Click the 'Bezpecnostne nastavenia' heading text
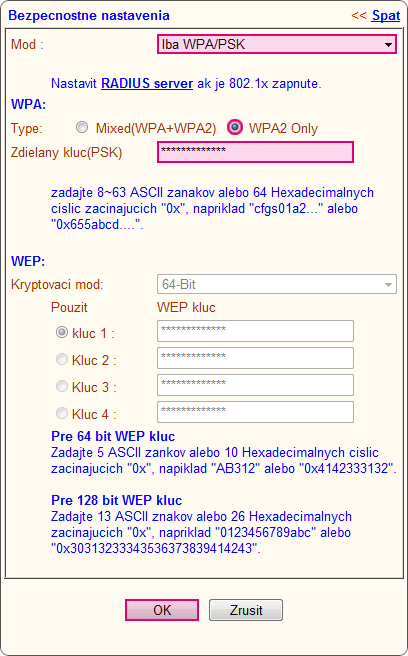The image size is (408, 656). point(89,15)
